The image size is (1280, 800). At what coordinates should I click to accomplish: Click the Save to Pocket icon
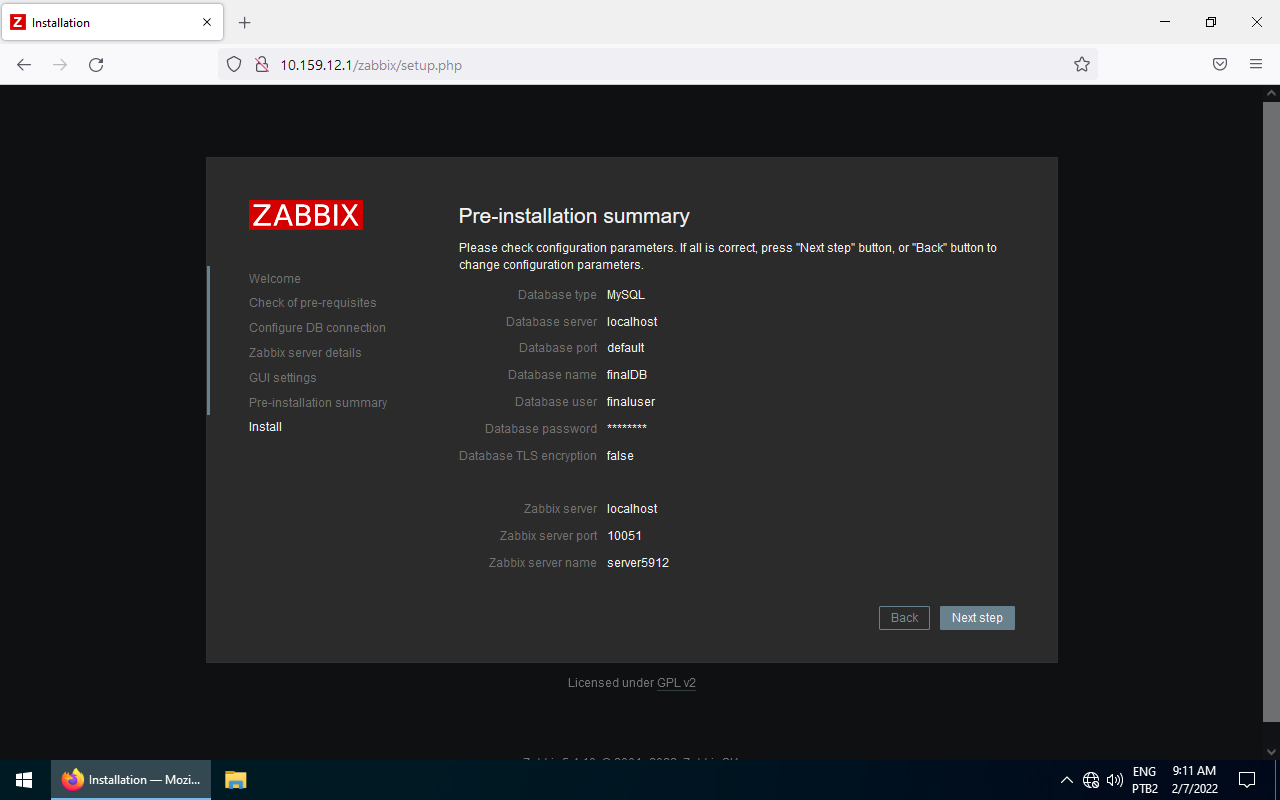1220,65
